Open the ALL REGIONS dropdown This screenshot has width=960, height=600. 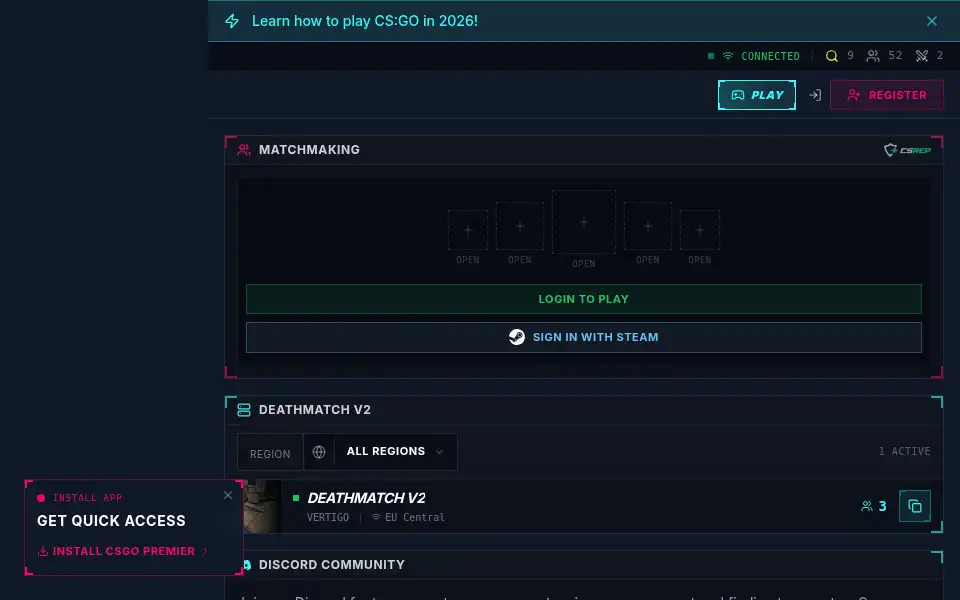[x=396, y=452]
